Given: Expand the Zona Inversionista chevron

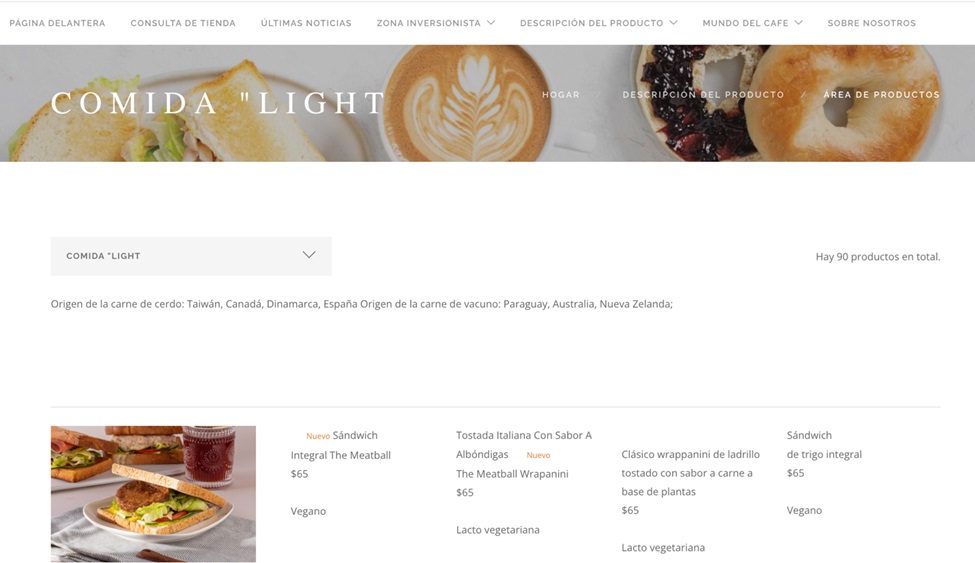Looking at the screenshot, I should 491,22.
